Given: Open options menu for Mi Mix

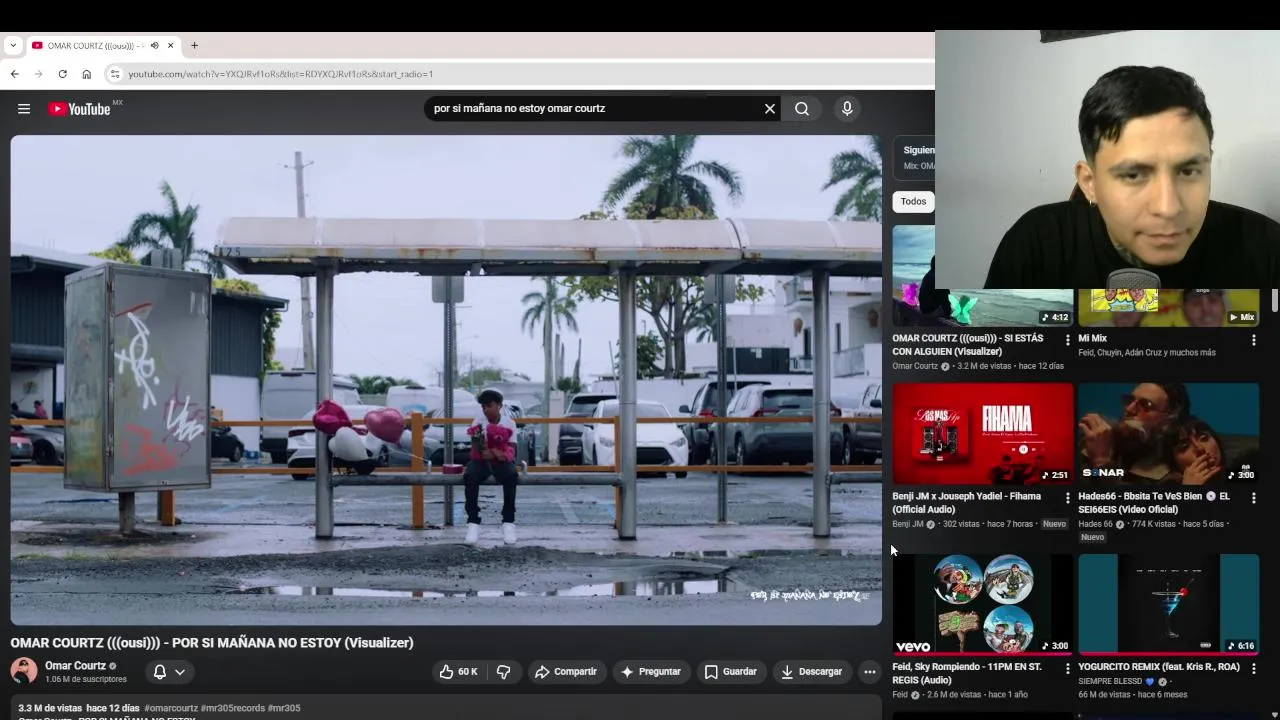Looking at the screenshot, I should (1254, 340).
